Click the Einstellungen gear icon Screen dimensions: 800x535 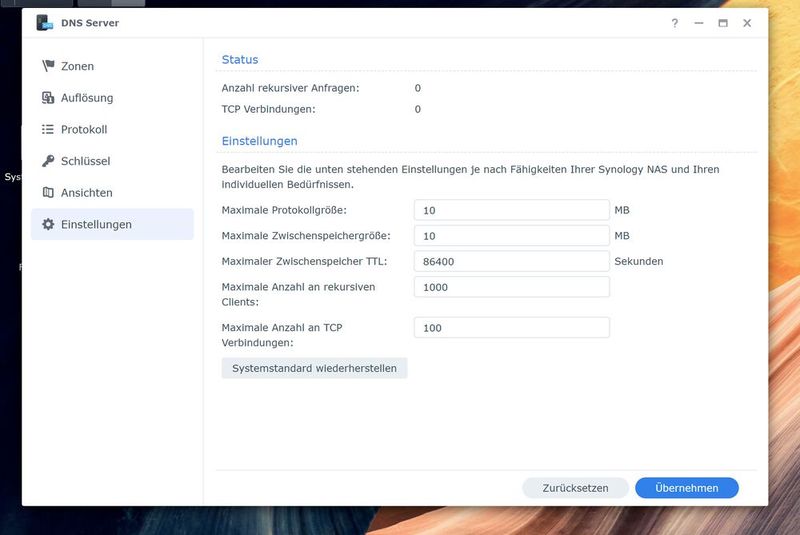[48, 224]
